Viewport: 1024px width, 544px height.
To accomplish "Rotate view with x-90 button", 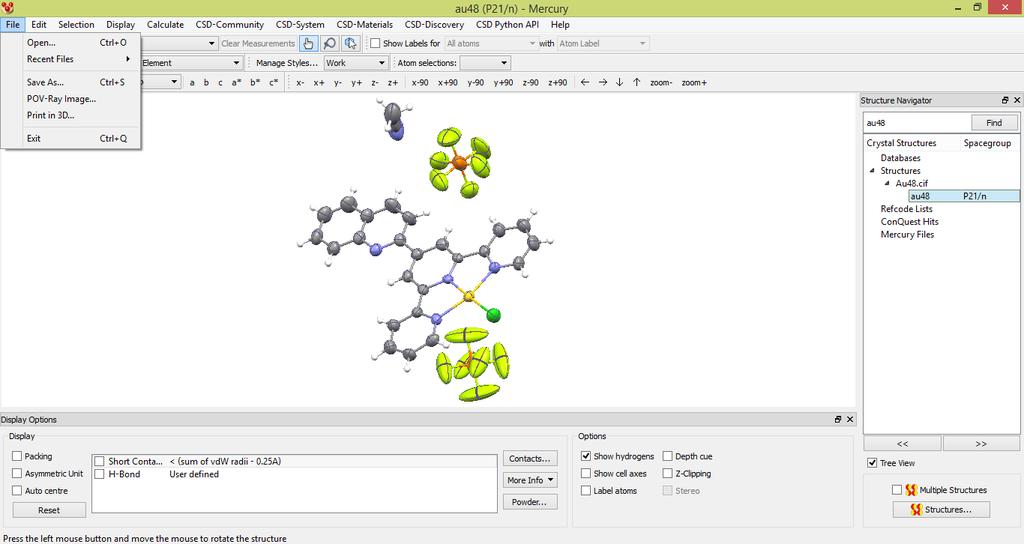I will 420,82.
